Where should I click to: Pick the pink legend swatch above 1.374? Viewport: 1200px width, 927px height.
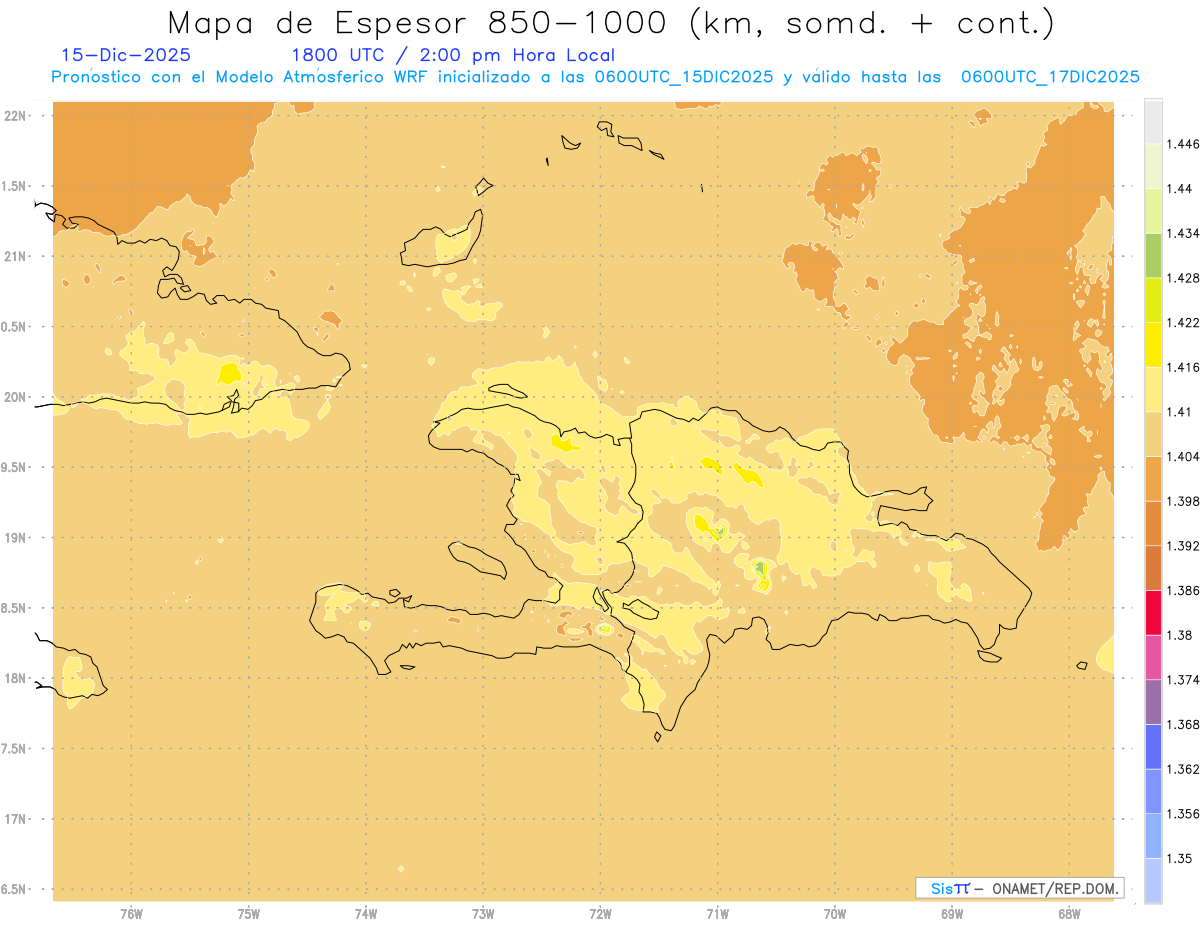click(x=1153, y=657)
